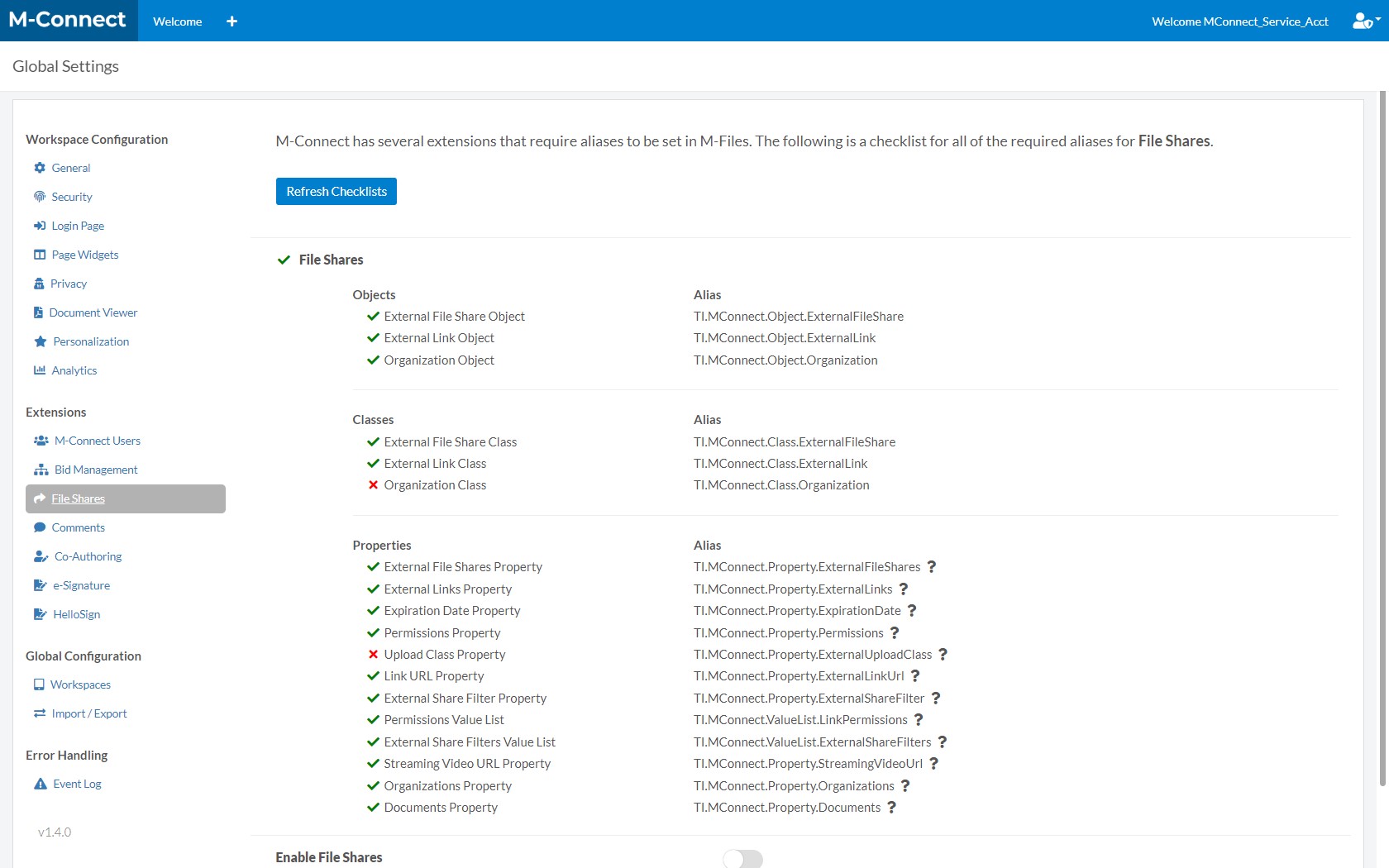Click the M-Connect logo
1389x868 pixels.
point(68,19)
